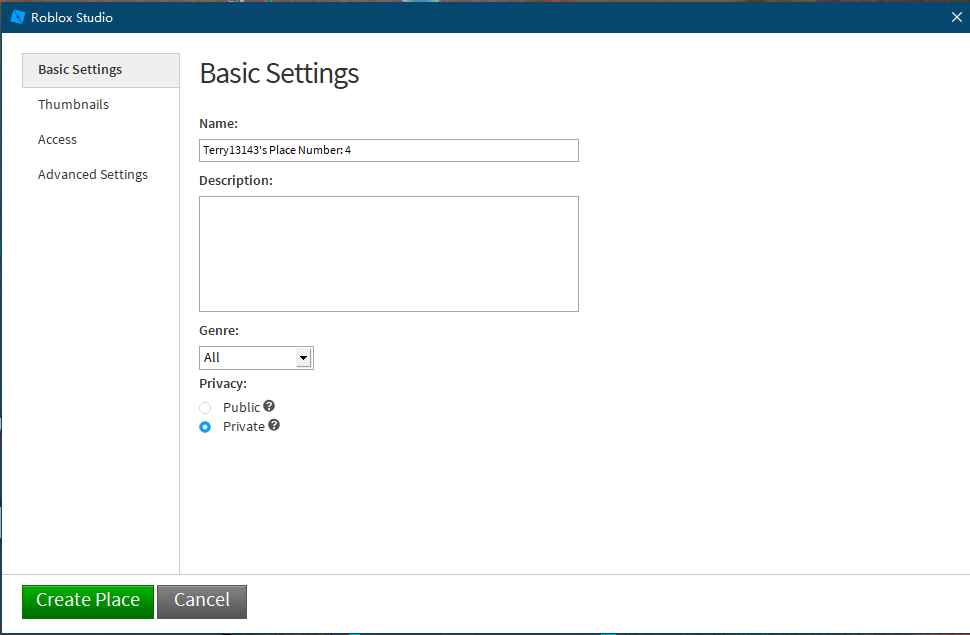Click inside the Description text area
This screenshot has width=970, height=635.
[388, 254]
